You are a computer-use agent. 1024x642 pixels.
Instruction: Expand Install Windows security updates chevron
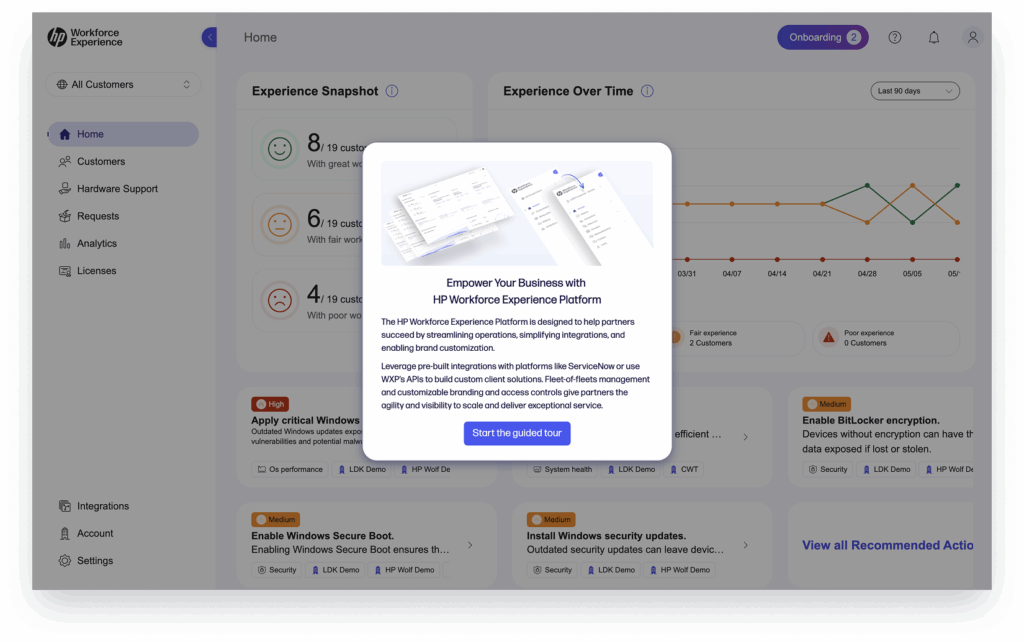(x=745, y=545)
